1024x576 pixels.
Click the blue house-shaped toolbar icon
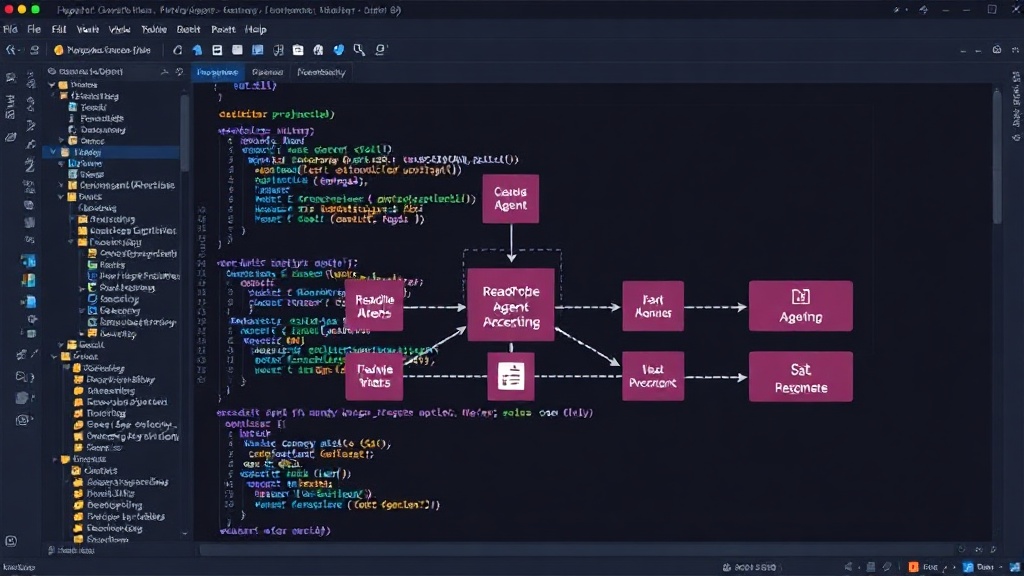tap(197, 50)
